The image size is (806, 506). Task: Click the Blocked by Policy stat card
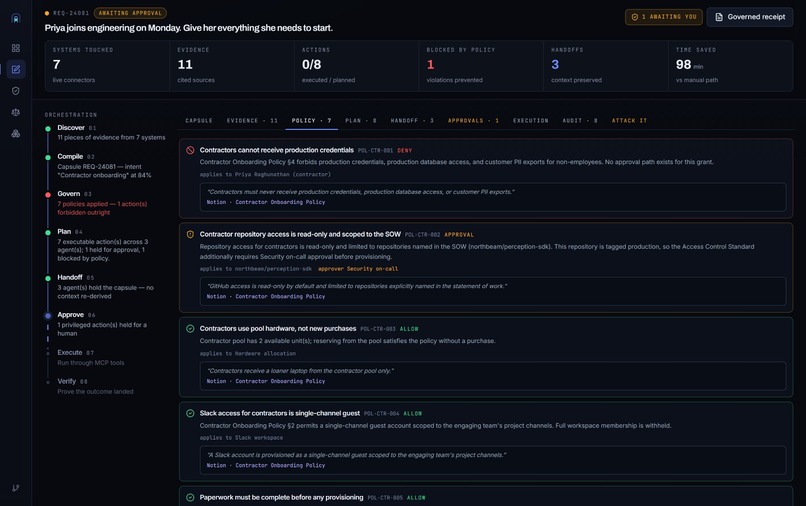[481, 66]
